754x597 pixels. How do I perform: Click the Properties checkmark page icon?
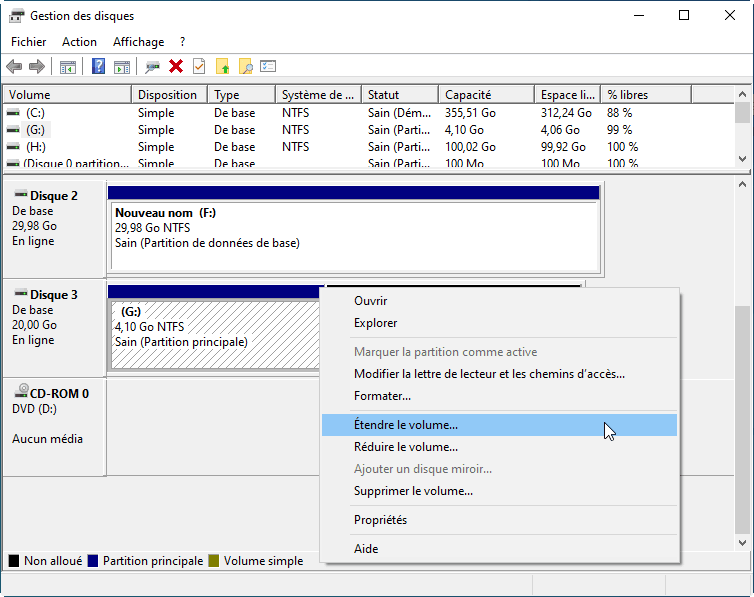tap(199, 67)
